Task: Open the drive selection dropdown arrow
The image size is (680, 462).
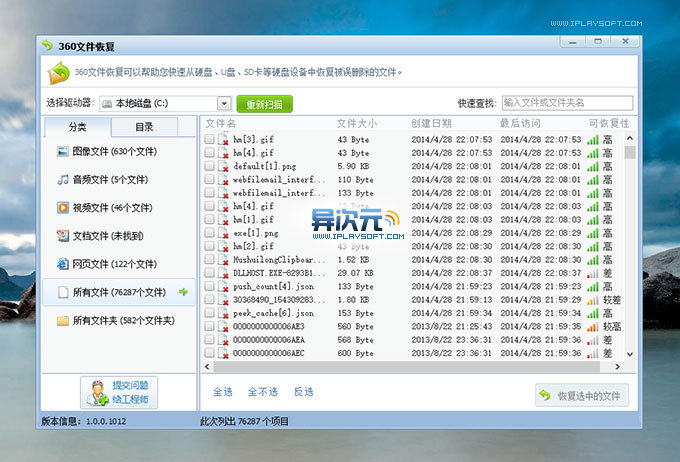Action: (x=224, y=104)
